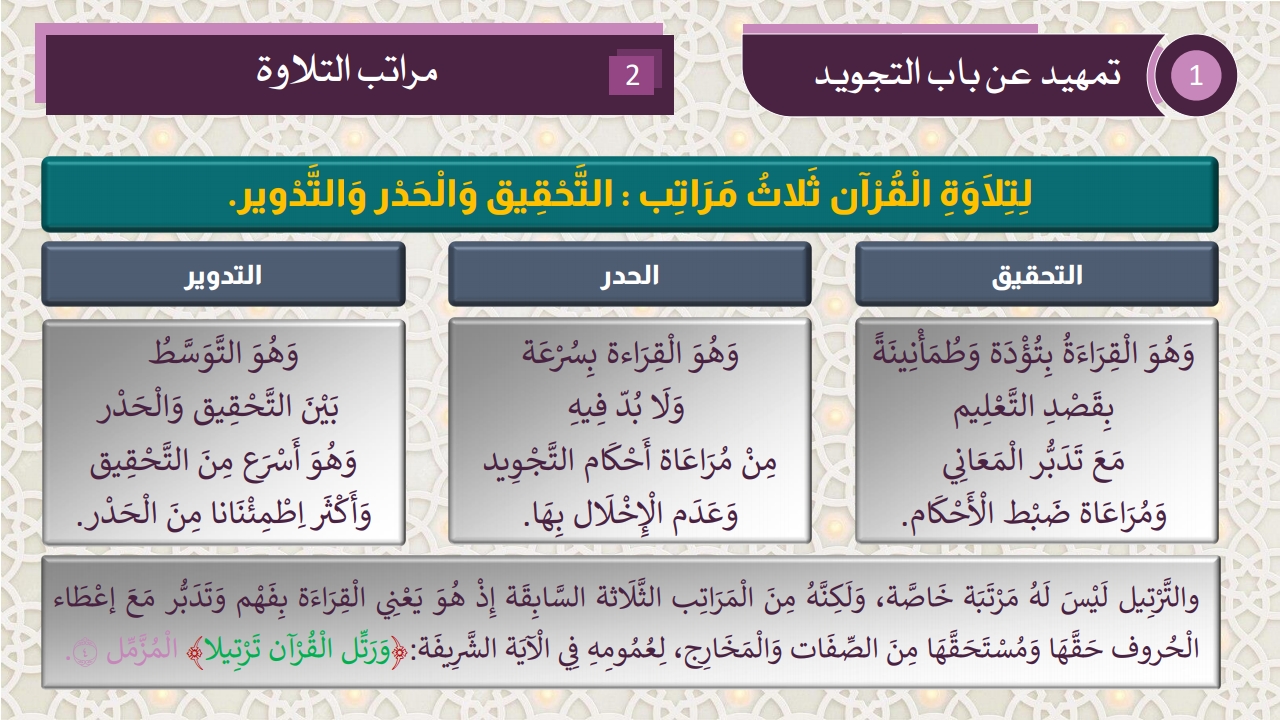Click the circular number 1 badge

[1196, 76]
